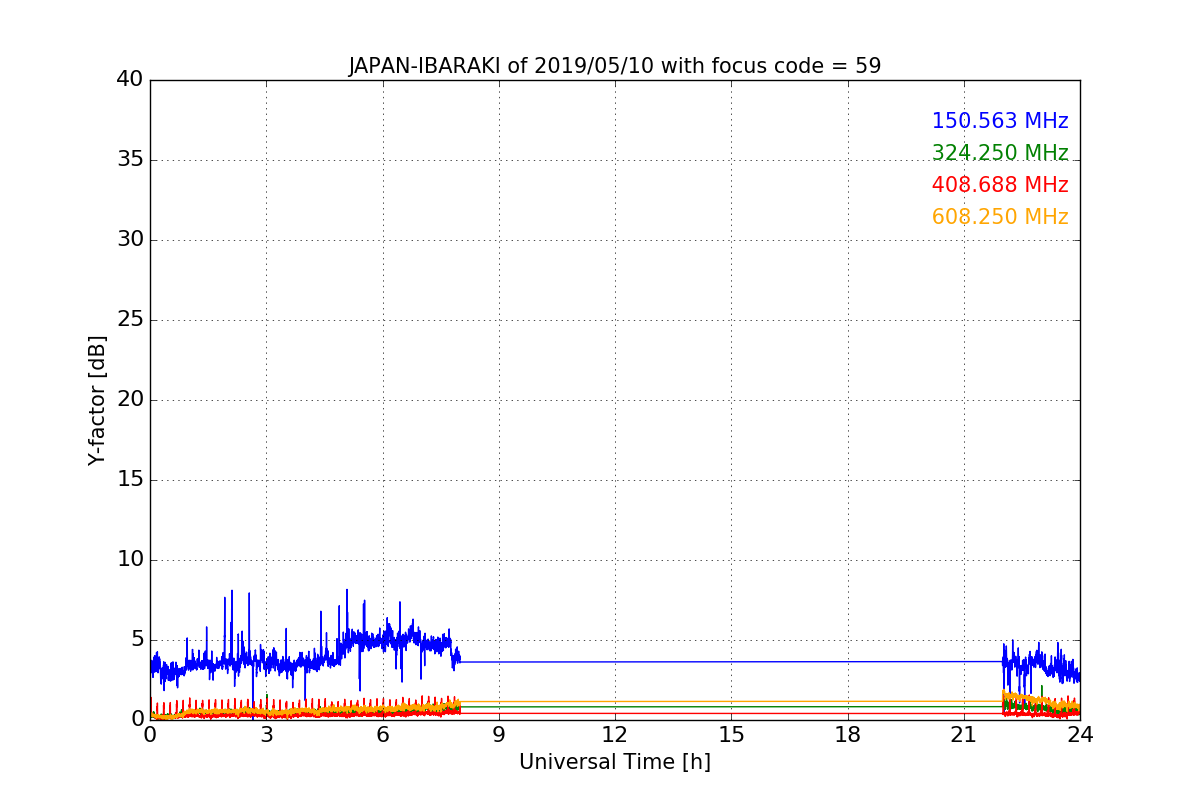Viewport: 1200px width, 800px height.
Task: Click the plot title JAPAN-IBARAKI of 2019/05/10
Action: coord(615,66)
